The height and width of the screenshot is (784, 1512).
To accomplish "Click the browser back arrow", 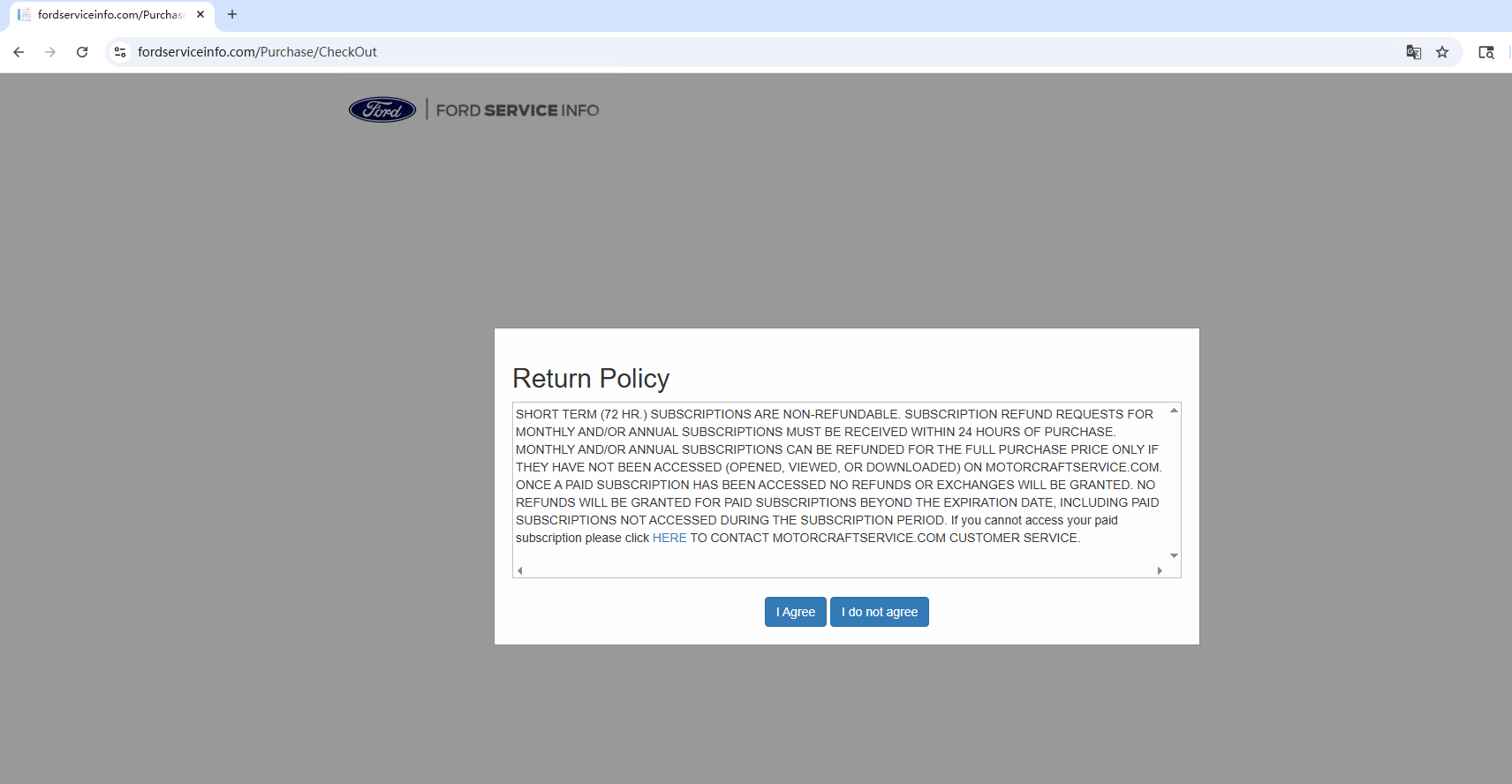I will [19, 52].
